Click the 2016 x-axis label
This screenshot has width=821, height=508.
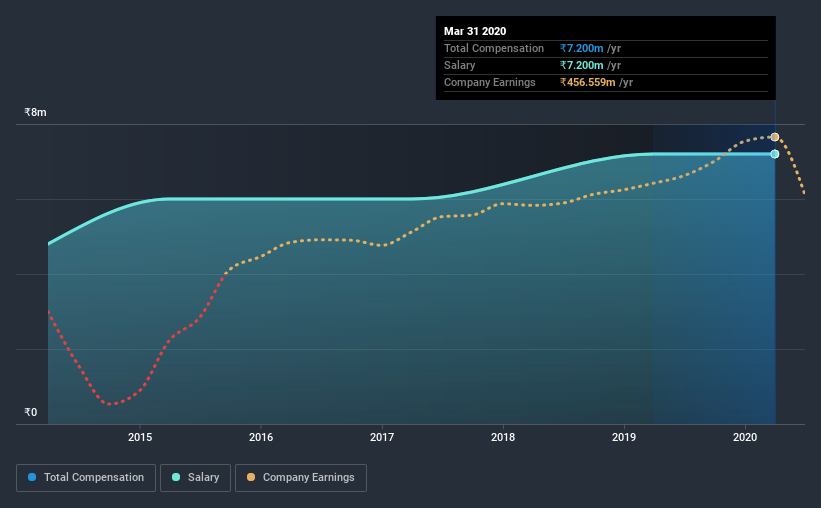click(261, 437)
